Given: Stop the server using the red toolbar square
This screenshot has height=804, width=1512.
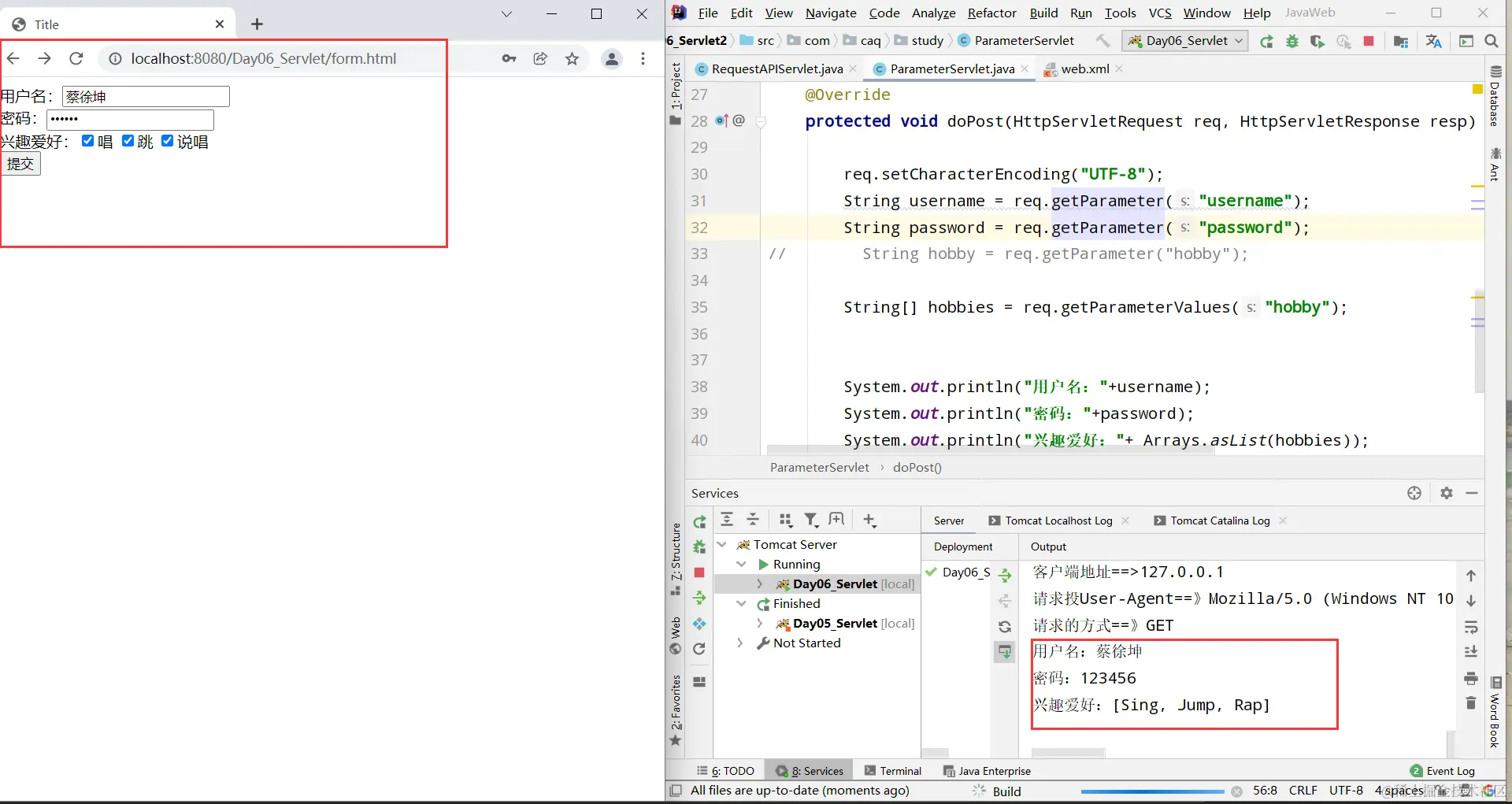Looking at the screenshot, I should pos(1369,42).
